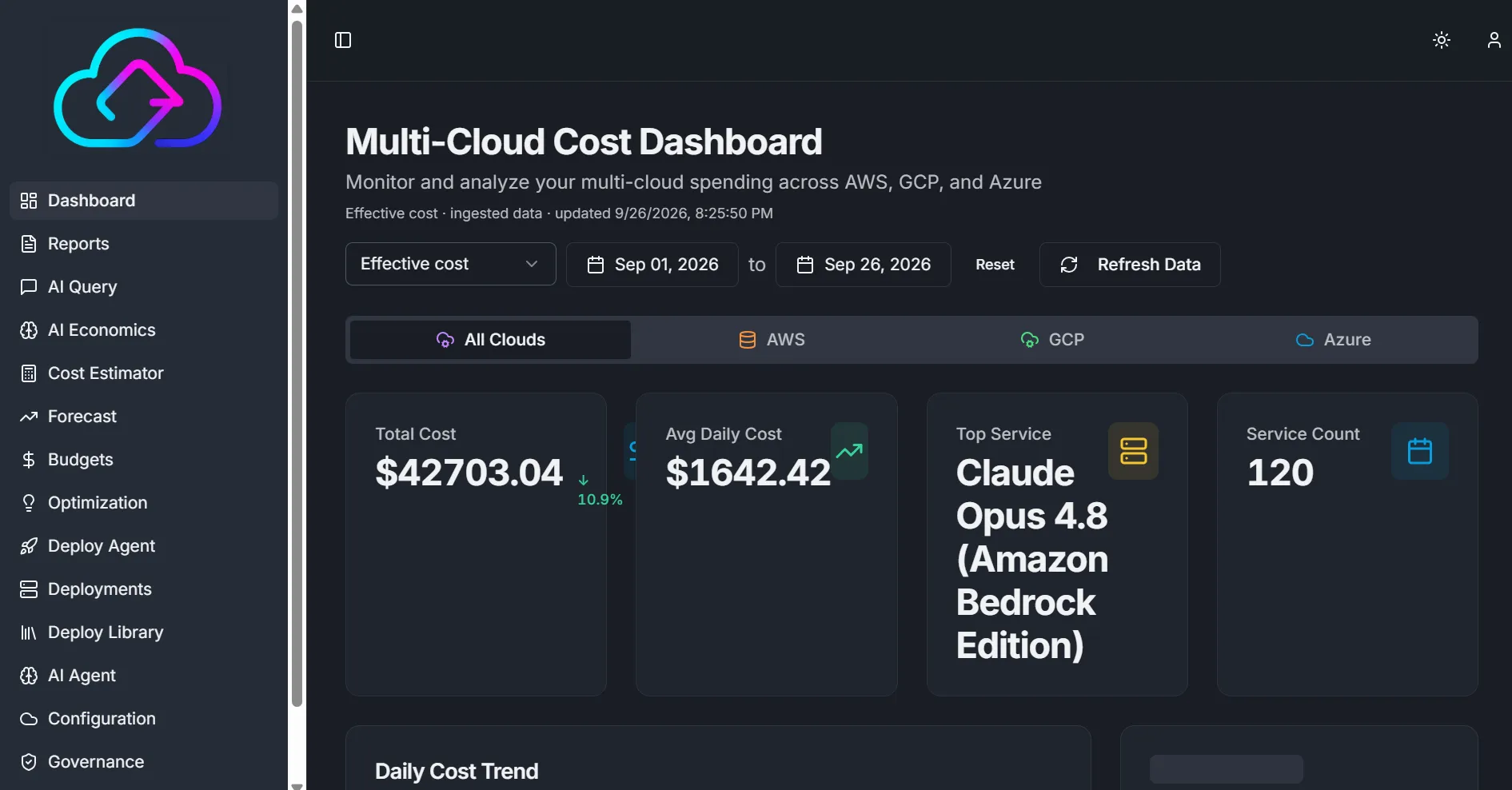The image size is (1512, 790).
Task: Click the sidebar scrollbar thumb
Action: (x=297, y=364)
